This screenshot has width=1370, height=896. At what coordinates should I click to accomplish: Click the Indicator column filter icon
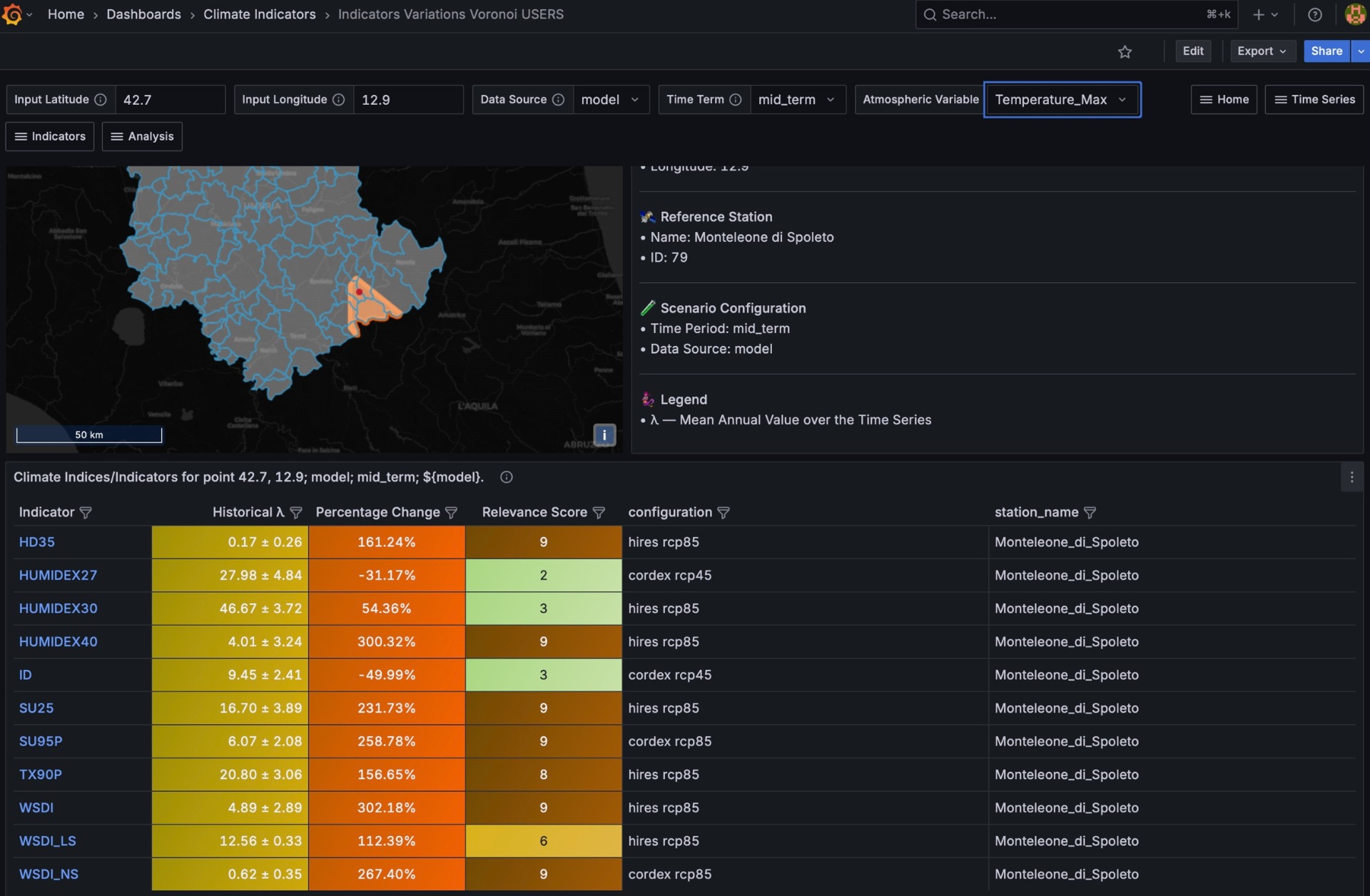point(86,512)
